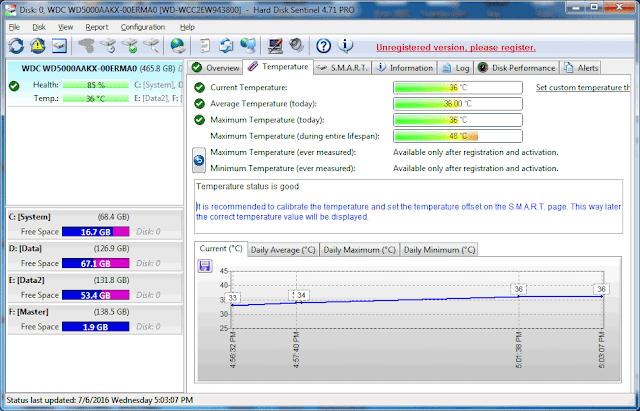Click the disk with magnifier toolbar icon
The height and width of the screenshot is (411, 640).
pyautogui.click(x=151, y=46)
